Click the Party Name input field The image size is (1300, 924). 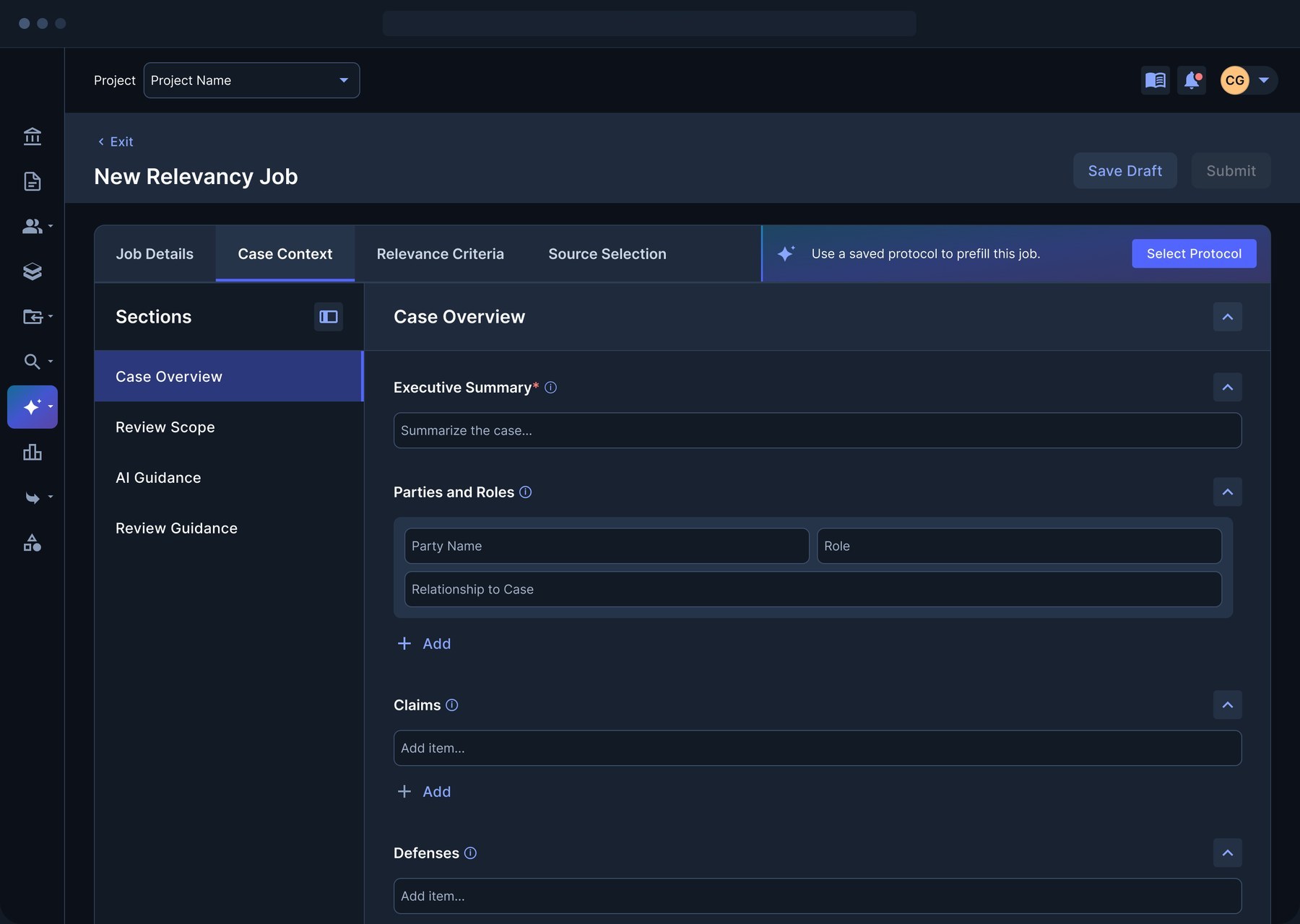coord(607,546)
